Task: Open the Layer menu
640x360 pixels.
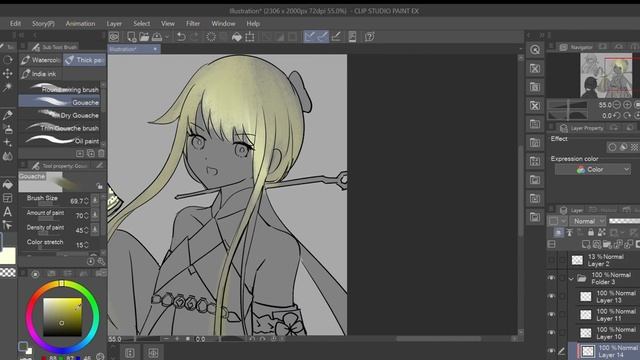Action: click(114, 24)
